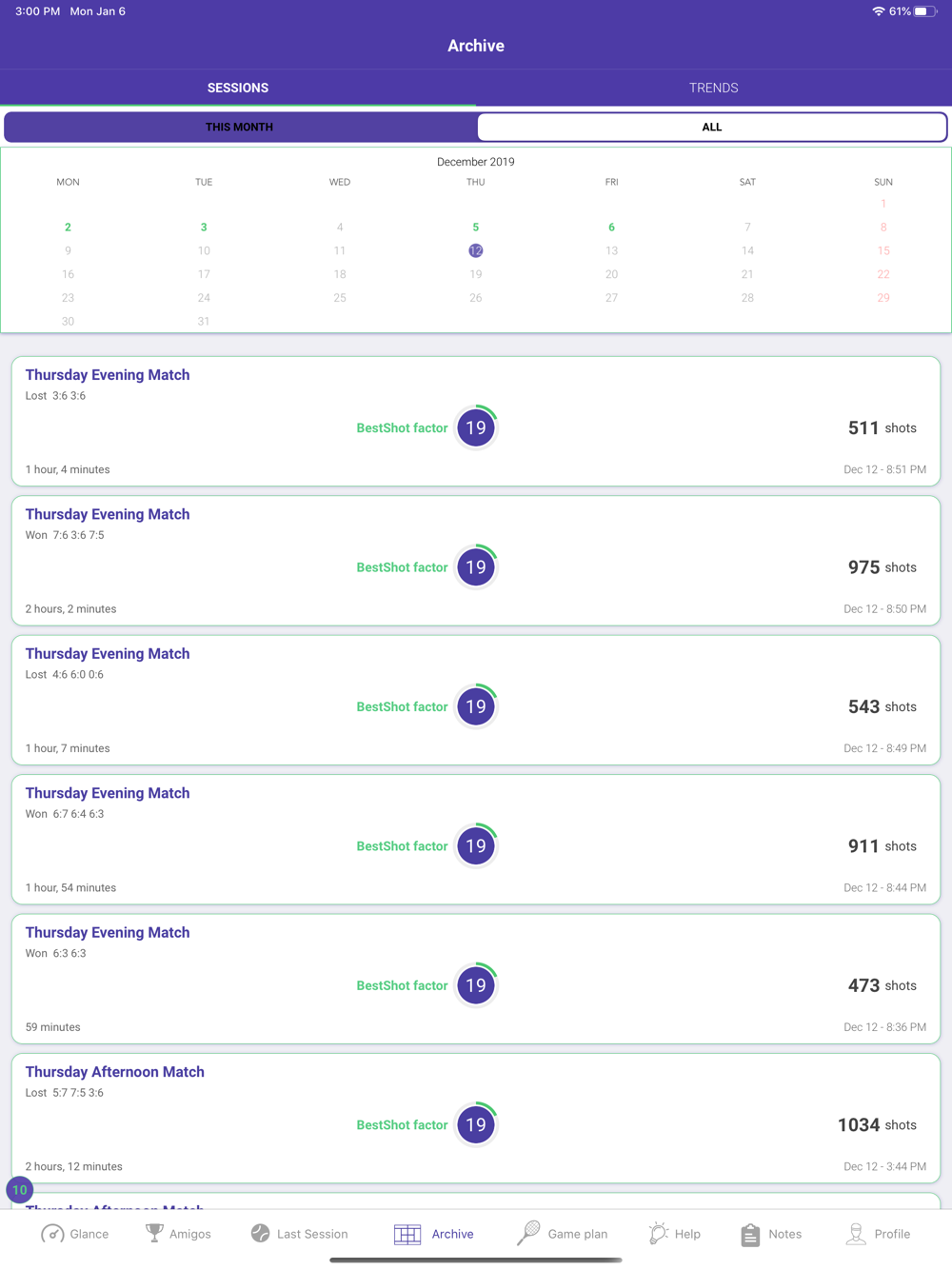952x1270 pixels.
Task: Select December 12 on calendar
Action: tap(476, 250)
